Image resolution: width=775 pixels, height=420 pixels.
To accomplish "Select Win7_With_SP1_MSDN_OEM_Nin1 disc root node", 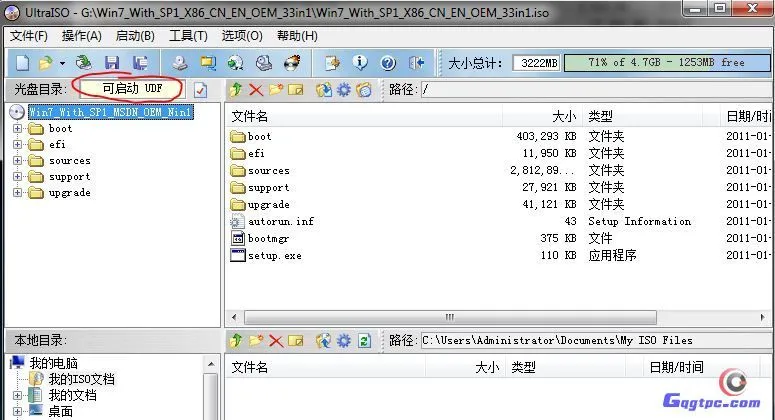I will click(111, 112).
